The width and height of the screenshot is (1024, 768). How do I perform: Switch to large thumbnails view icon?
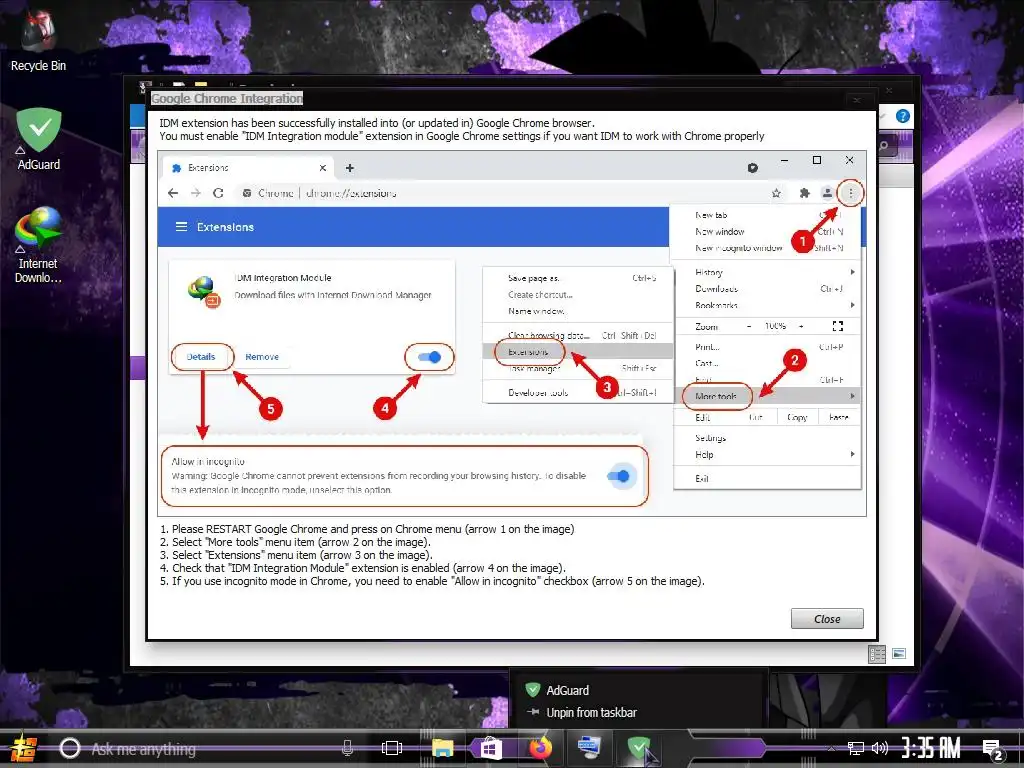point(899,654)
